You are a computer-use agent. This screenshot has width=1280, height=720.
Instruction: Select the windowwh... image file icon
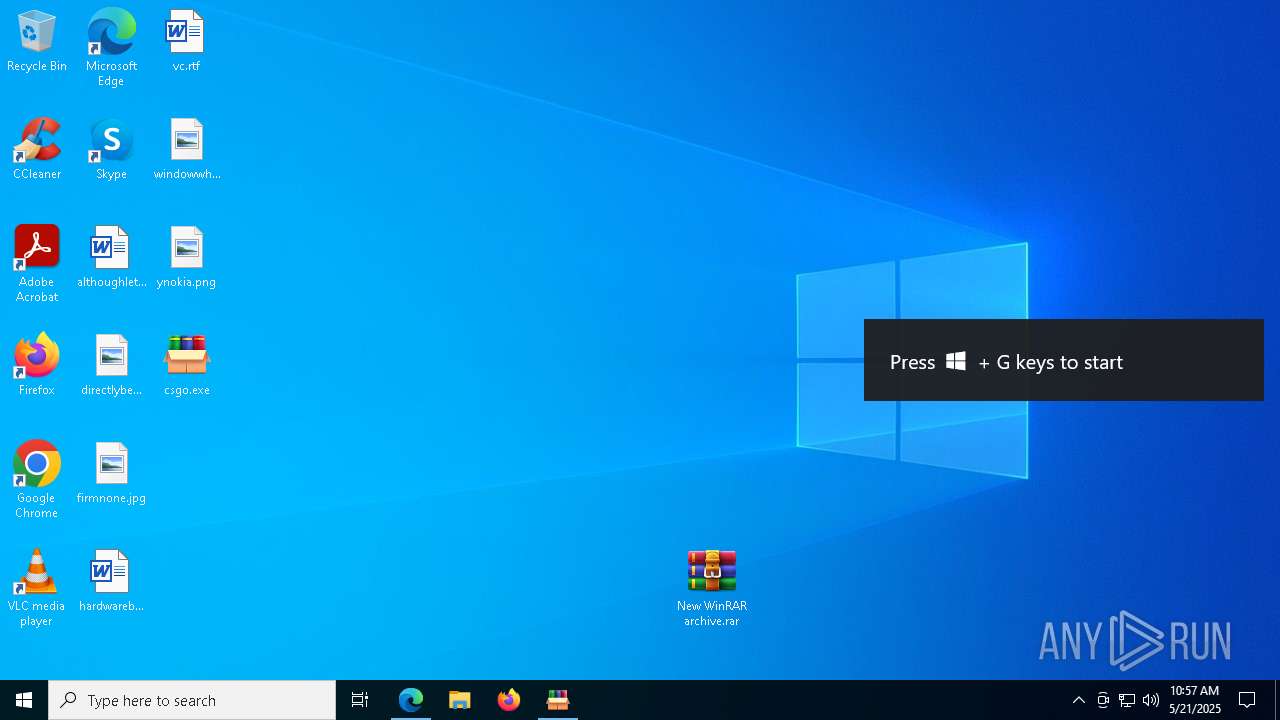click(x=187, y=150)
